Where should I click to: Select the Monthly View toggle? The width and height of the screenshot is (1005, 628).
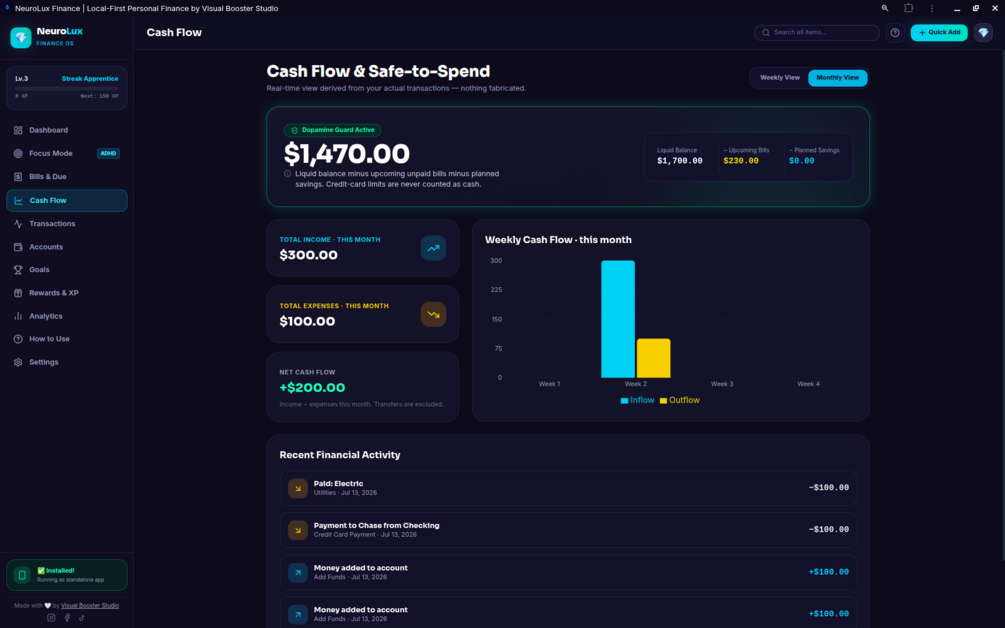(837, 78)
